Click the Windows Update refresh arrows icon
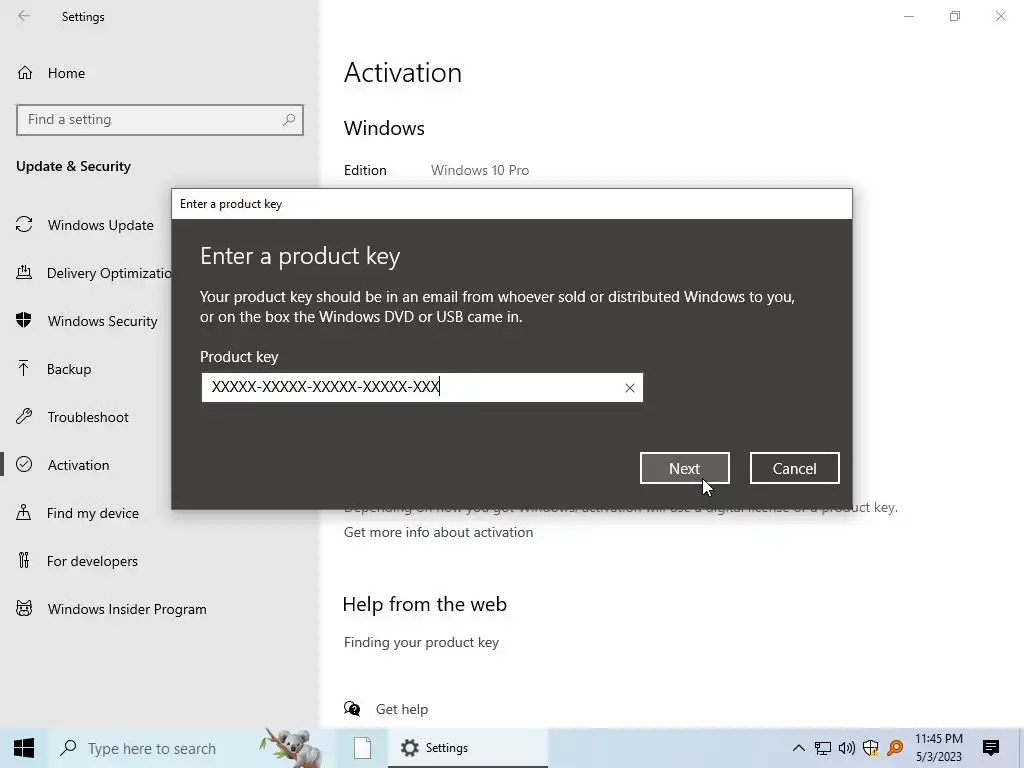This screenshot has height=768, width=1024. click(x=24, y=225)
